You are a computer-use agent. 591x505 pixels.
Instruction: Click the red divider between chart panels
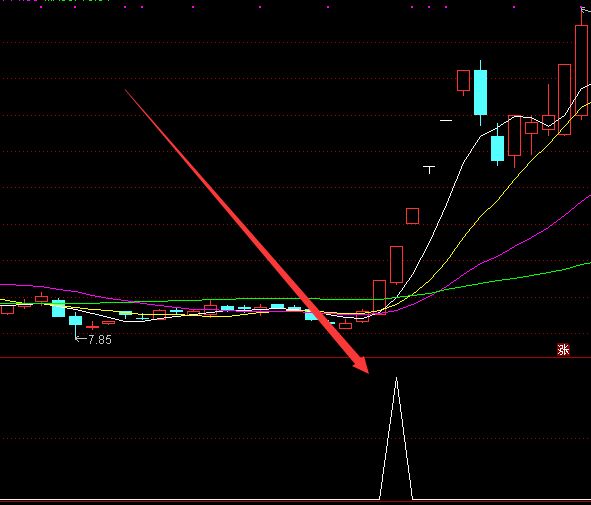click(296, 357)
